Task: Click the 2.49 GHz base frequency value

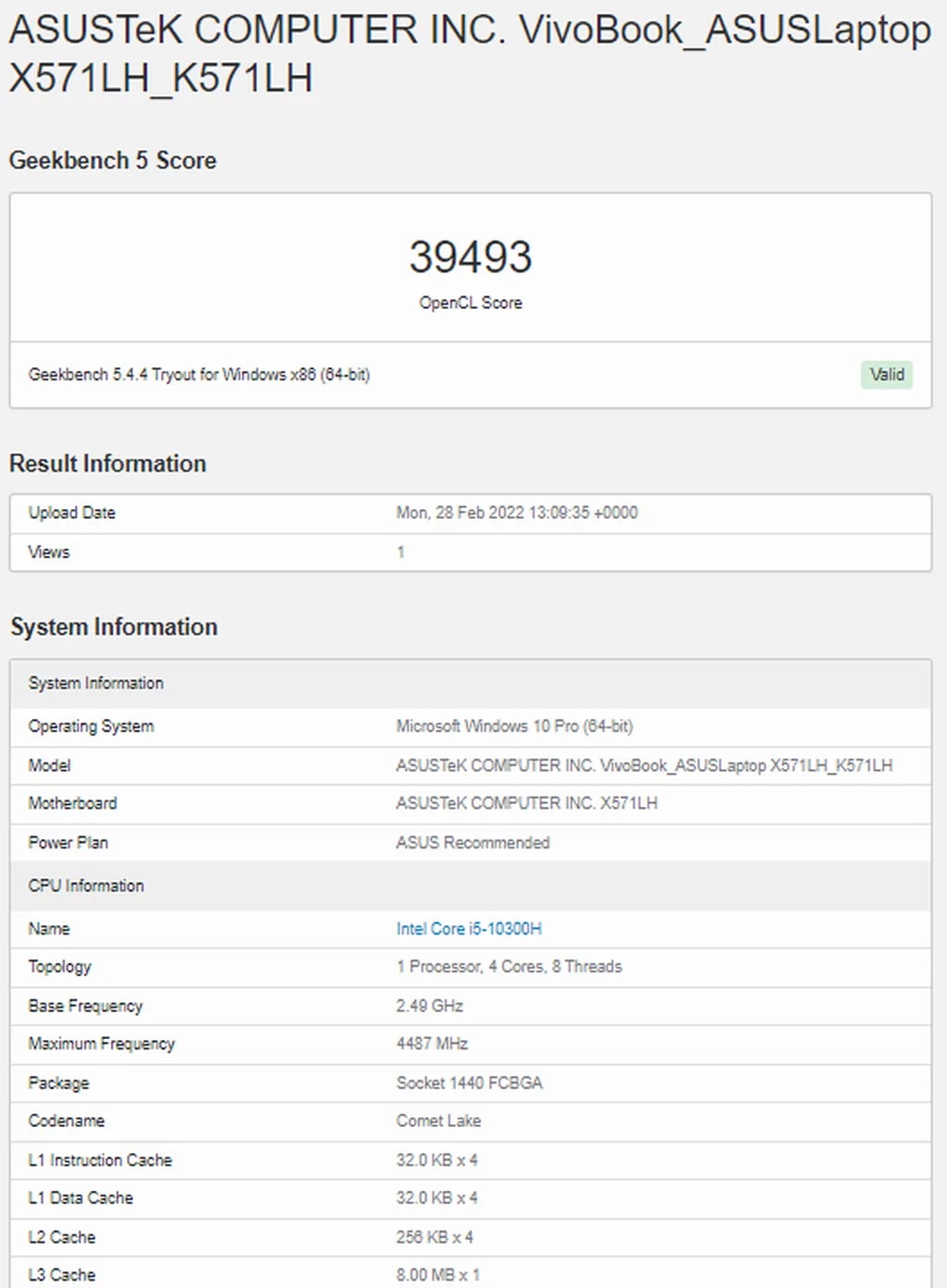Action: pos(429,1006)
